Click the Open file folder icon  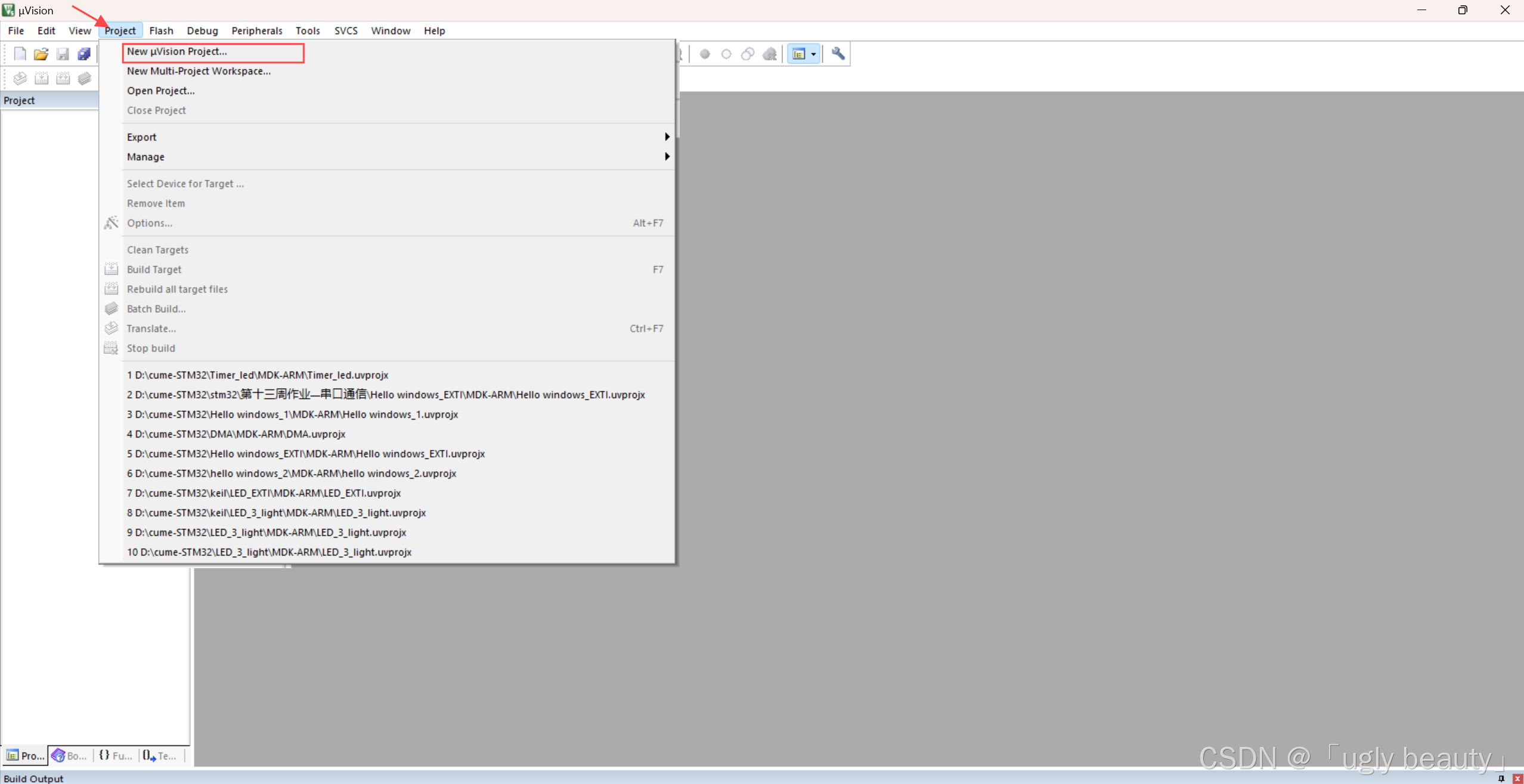click(41, 54)
